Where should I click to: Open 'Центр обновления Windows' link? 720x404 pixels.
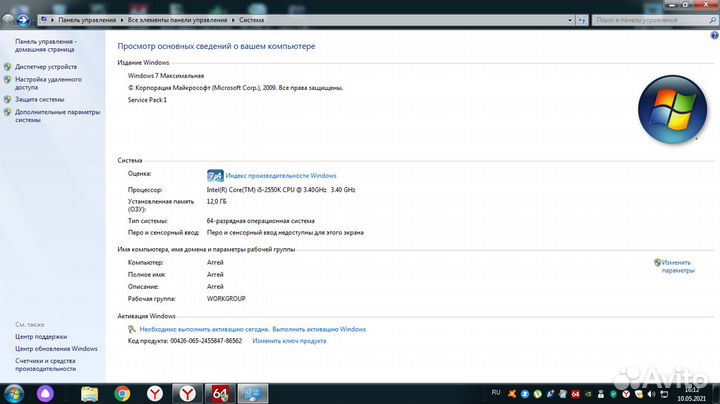click(x=56, y=349)
